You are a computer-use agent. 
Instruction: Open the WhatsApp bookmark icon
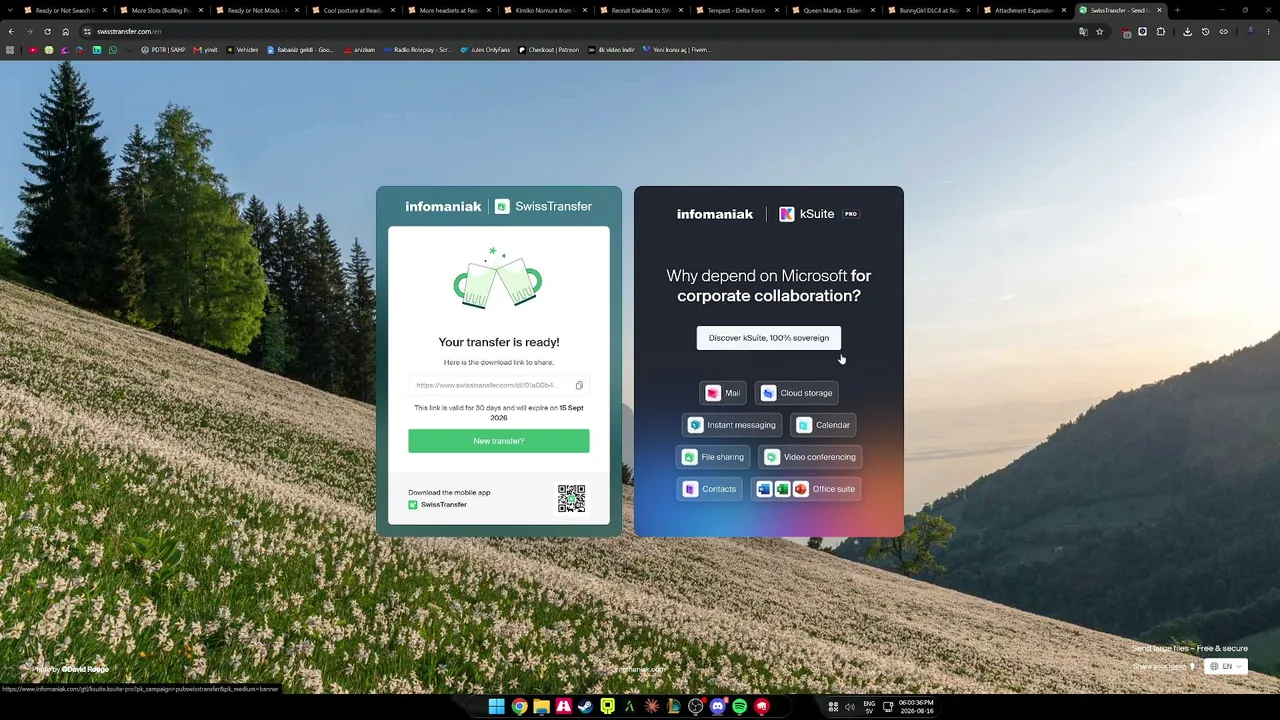point(113,50)
